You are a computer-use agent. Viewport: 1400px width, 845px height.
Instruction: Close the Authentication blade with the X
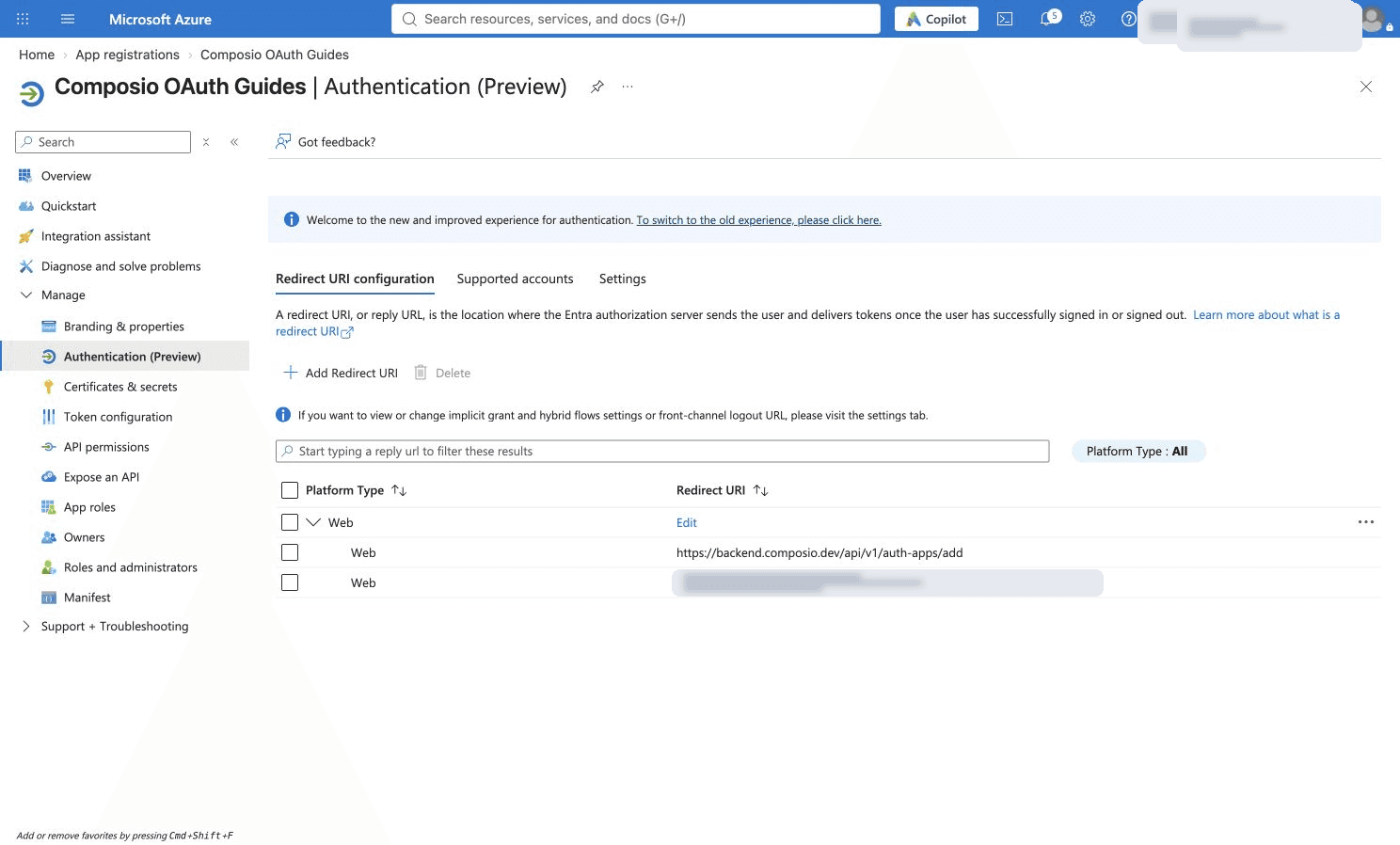tap(1366, 87)
